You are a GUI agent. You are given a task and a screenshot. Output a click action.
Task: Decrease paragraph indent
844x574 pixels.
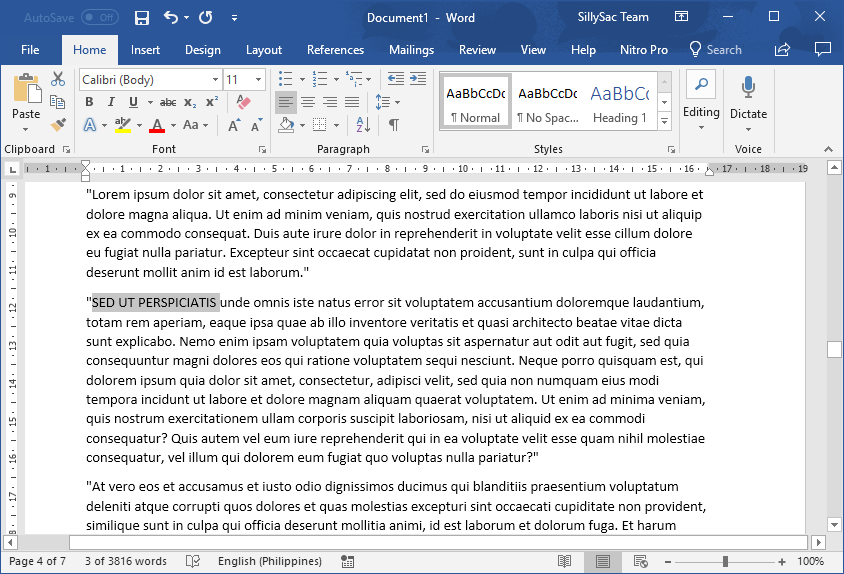tap(396, 79)
